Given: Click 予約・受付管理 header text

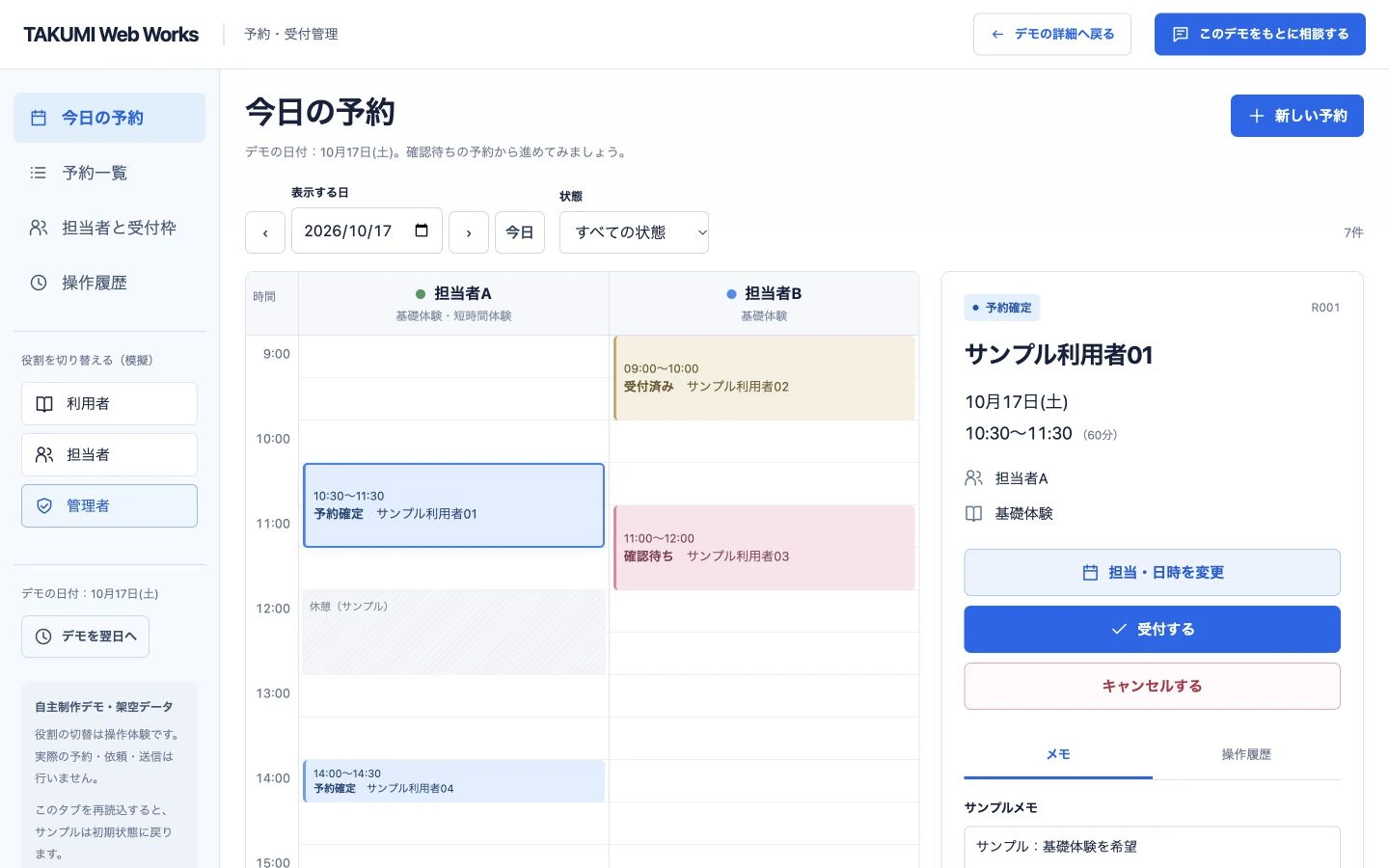Looking at the screenshot, I should pyautogui.click(x=291, y=35).
